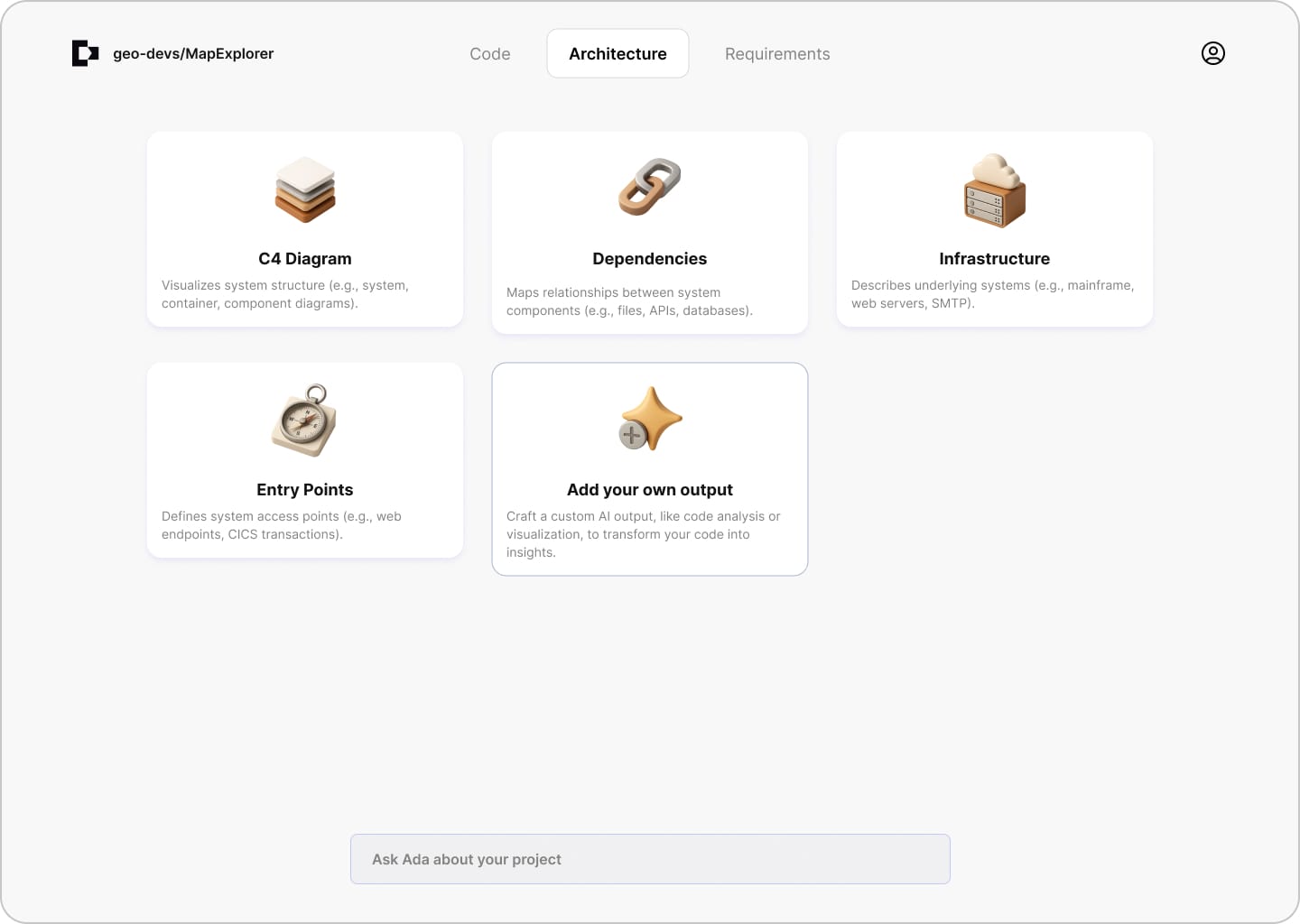
Task: Select the Architecture tab
Action: pos(617,54)
